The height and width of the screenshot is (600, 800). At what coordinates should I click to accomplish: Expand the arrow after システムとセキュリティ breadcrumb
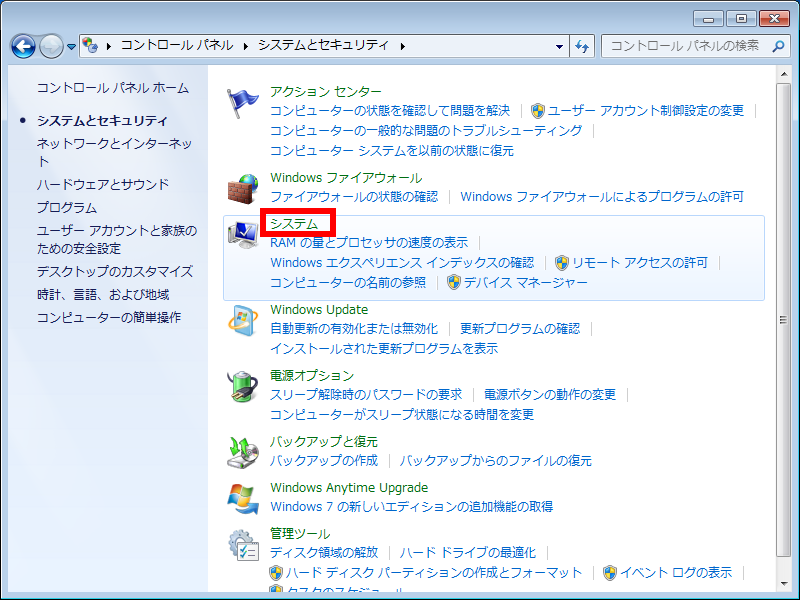pos(403,46)
